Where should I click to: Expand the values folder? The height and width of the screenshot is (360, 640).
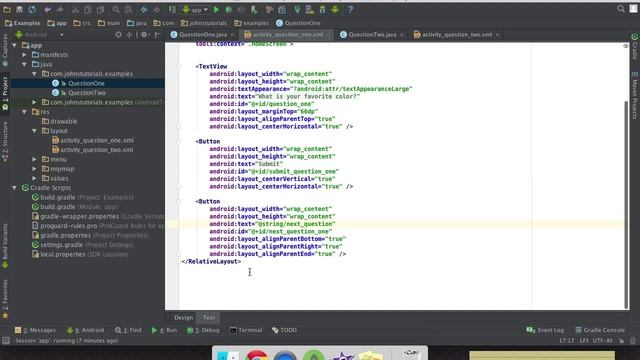tap(34, 178)
